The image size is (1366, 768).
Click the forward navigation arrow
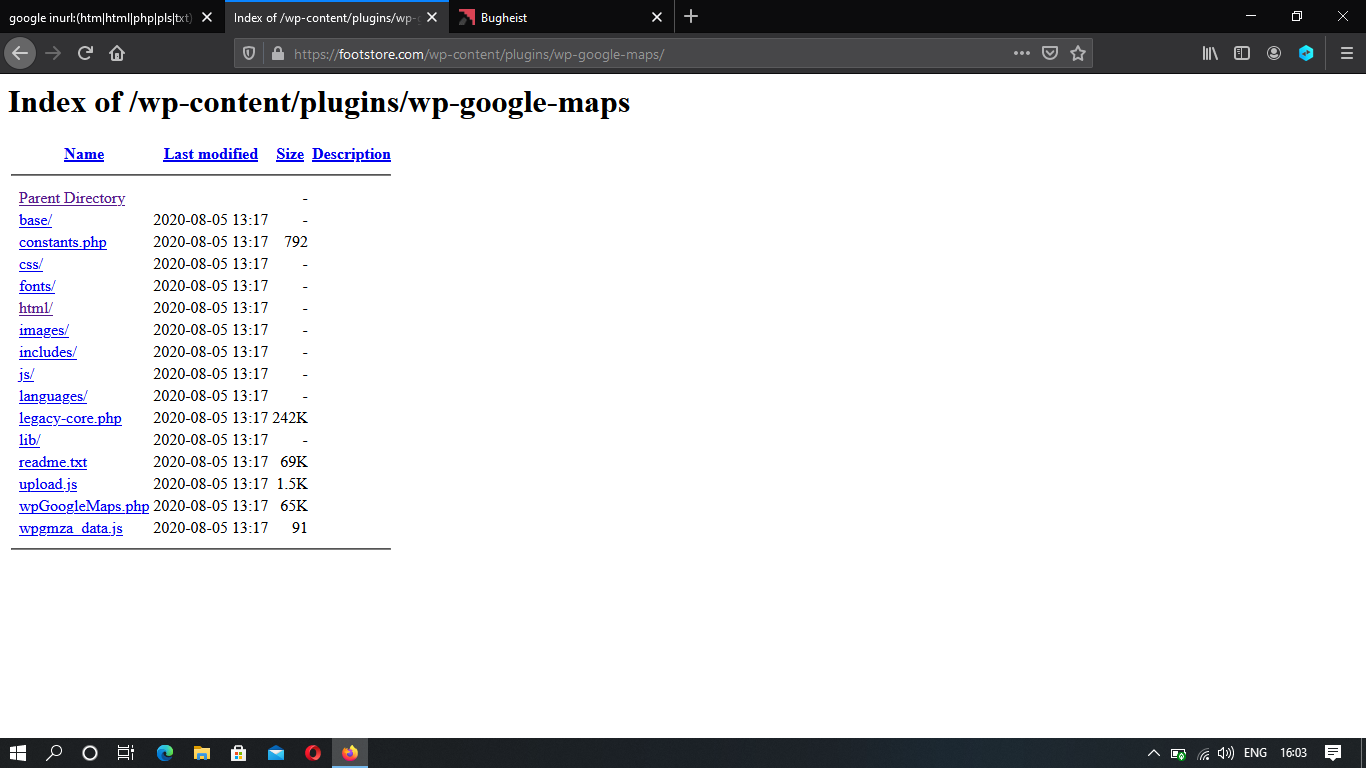click(53, 53)
